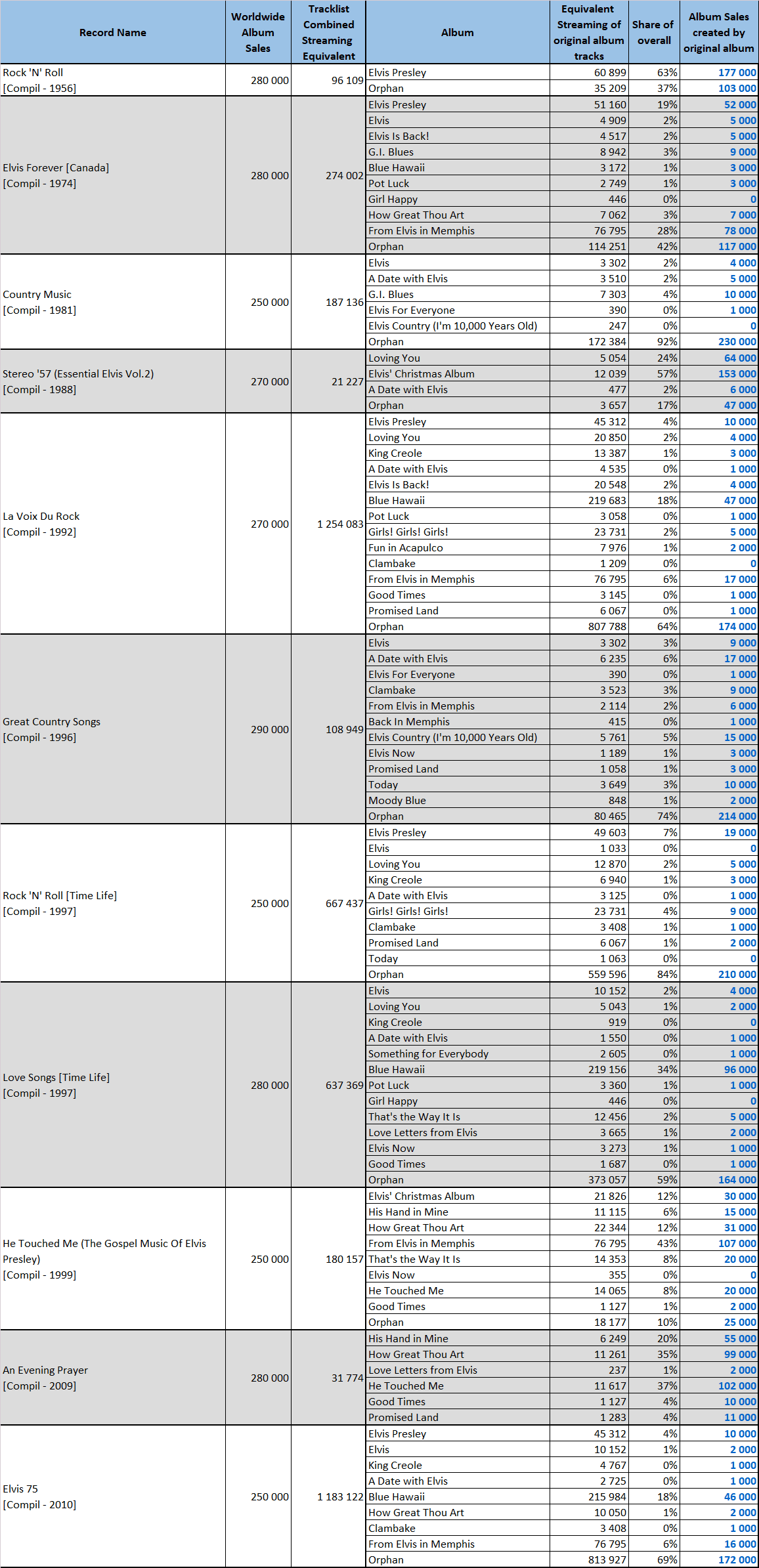Click streaming equivalent value '667 437'
Image resolution: width=759 pixels, height=1568 pixels.
(345, 903)
